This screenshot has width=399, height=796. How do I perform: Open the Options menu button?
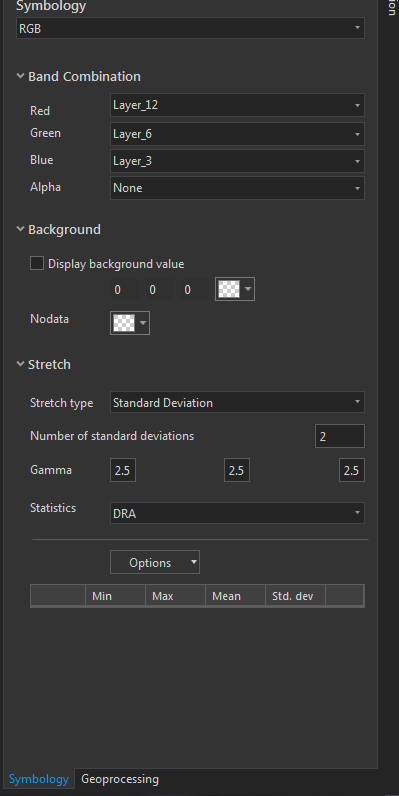pyautogui.click(x=155, y=562)
